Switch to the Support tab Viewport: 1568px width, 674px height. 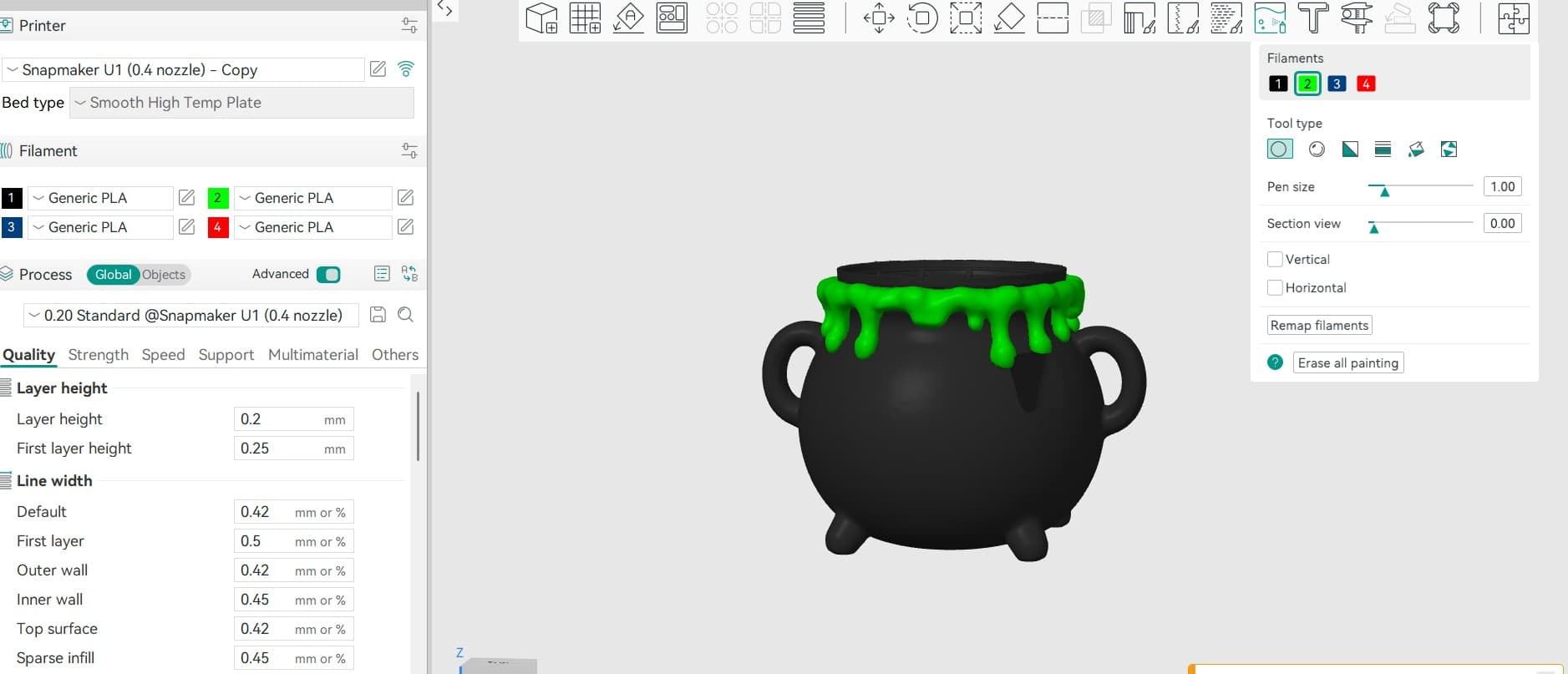226,355
